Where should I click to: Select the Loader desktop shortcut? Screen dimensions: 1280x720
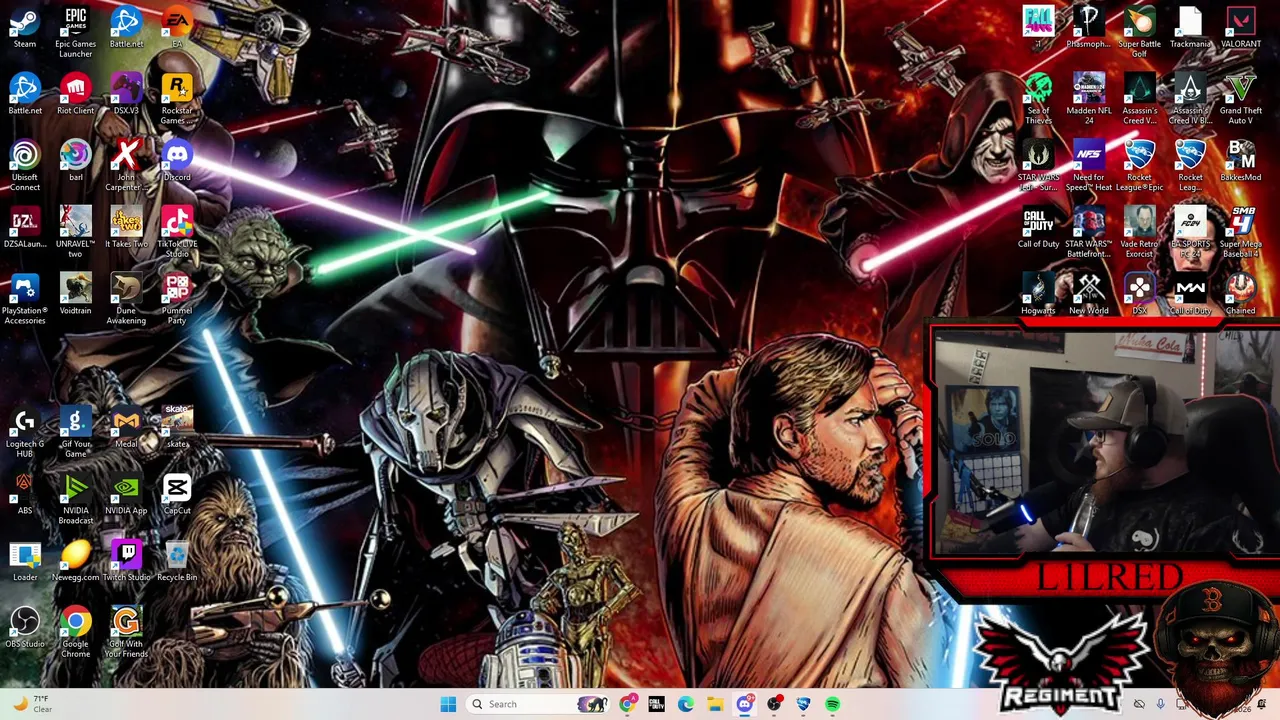pyautogui.click(x=25, y=562)
